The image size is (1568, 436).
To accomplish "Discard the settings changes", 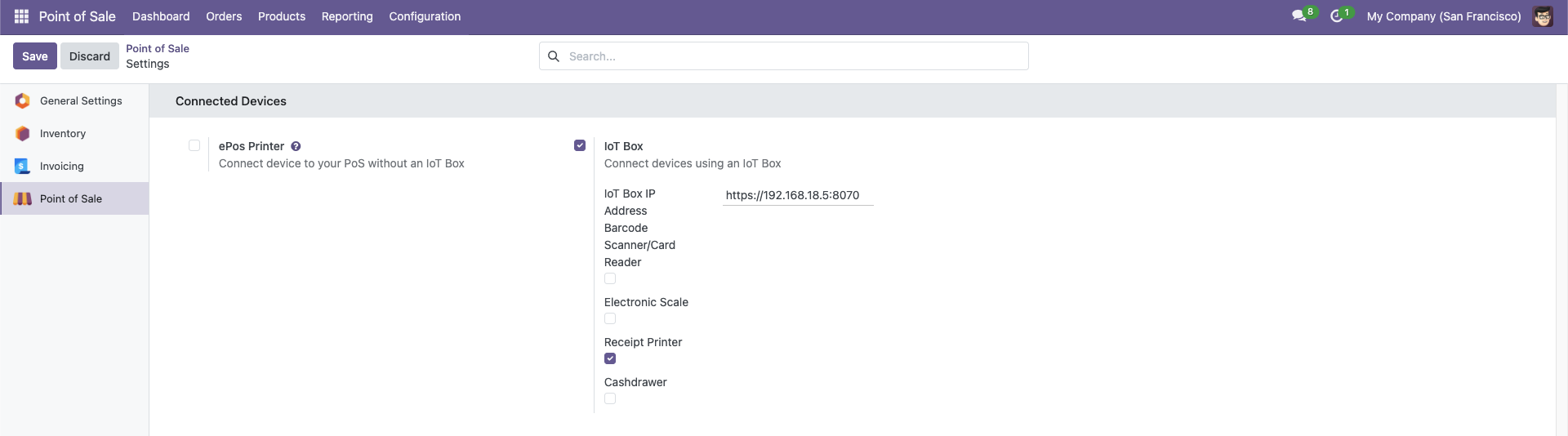I will [x=90, y=56].
